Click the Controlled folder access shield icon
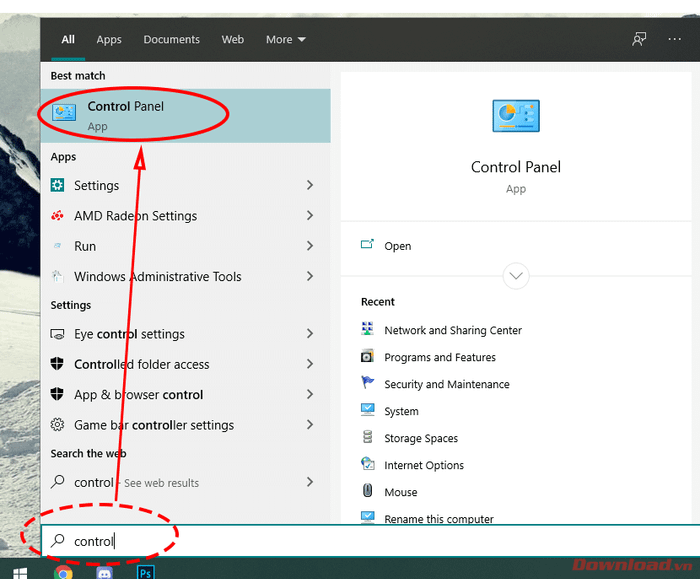 [x=57, y=364]
